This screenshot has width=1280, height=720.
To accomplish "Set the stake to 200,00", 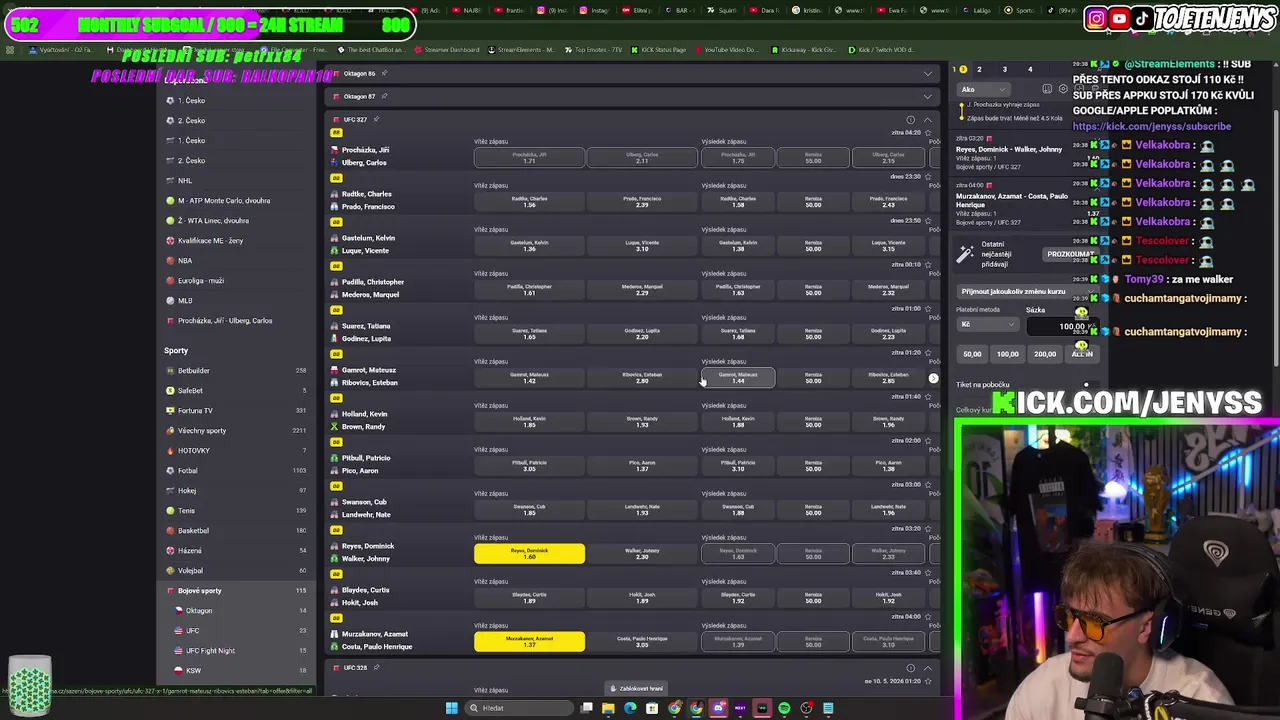I will coord(1045,354).
